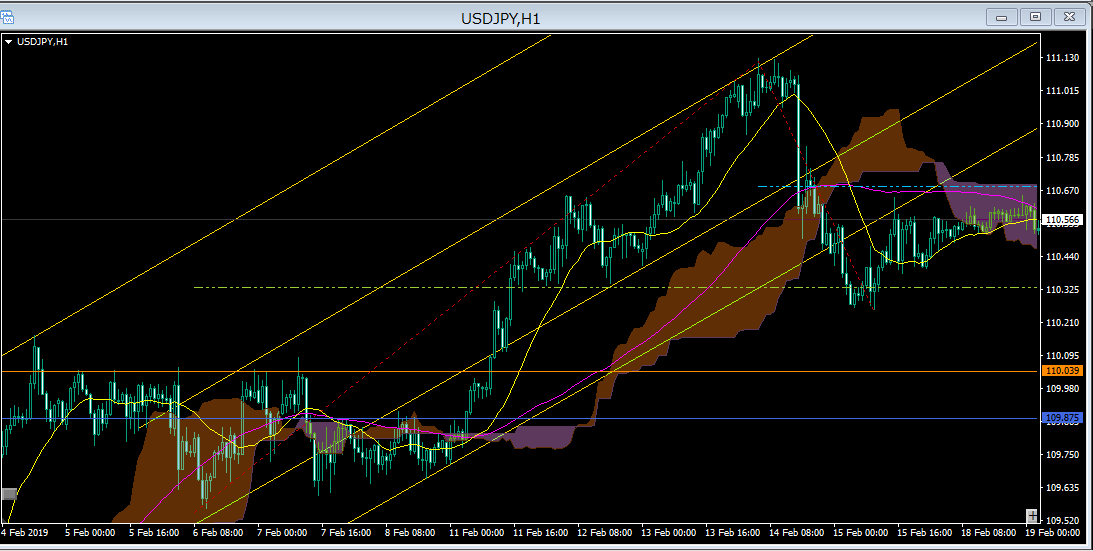
Task: Click time axis label 5 Feb 16:00
Action: 154,533
